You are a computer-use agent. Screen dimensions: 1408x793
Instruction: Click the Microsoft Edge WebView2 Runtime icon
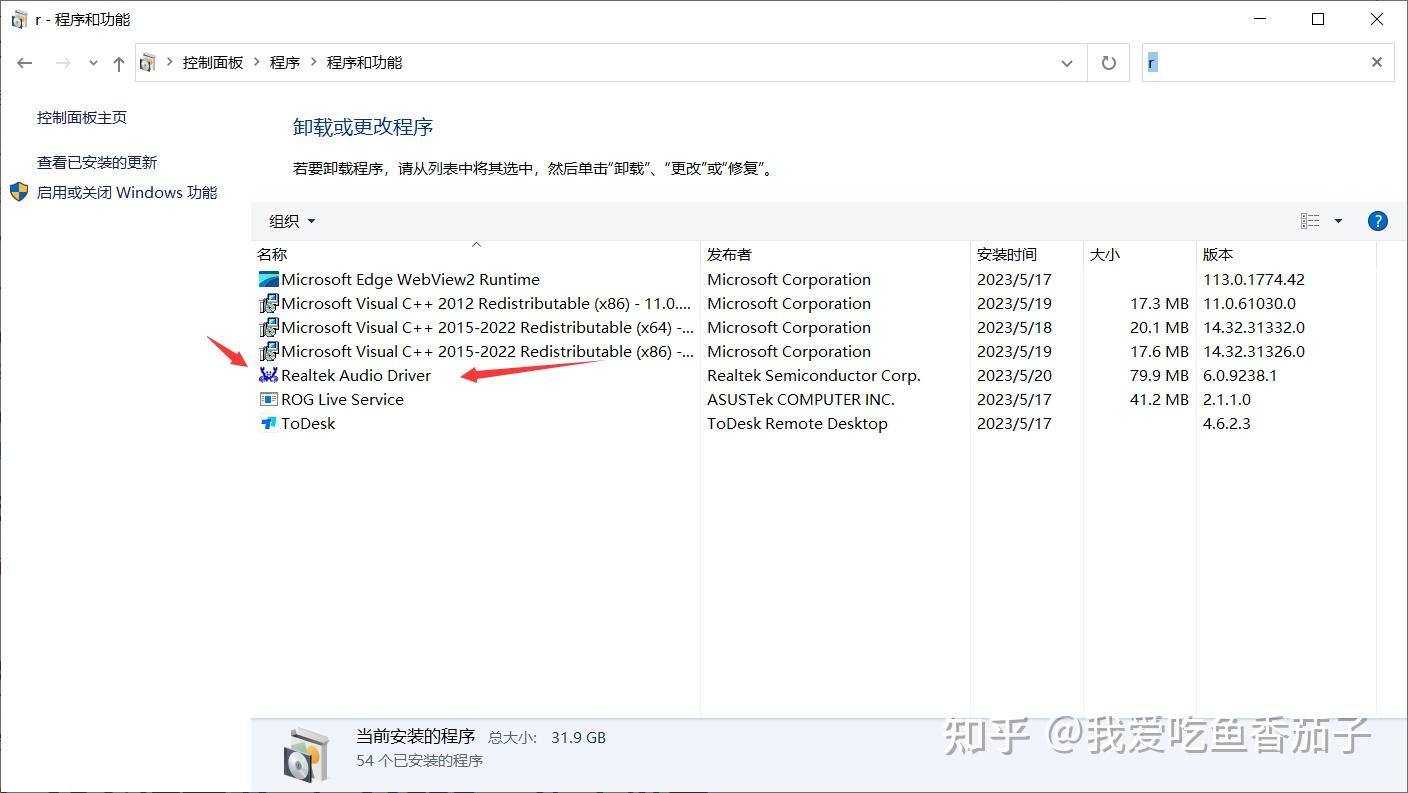(267, 279)
